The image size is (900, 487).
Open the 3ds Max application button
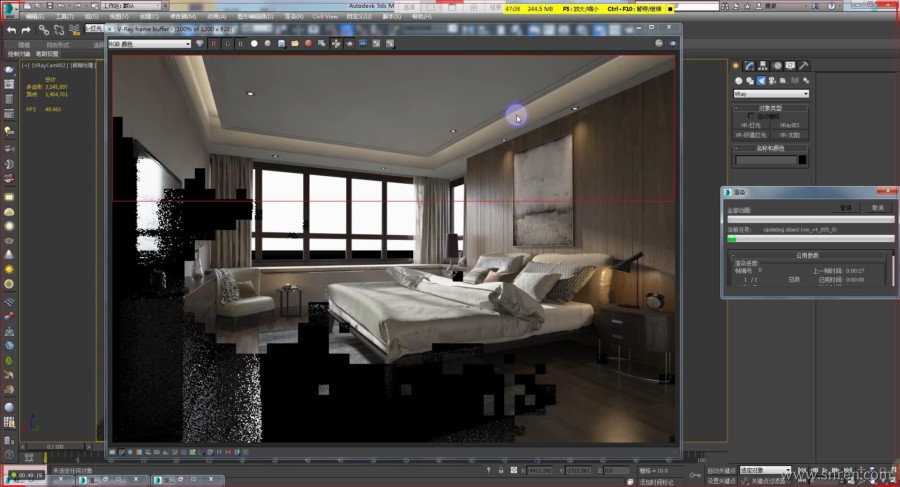tap(10, 10)
